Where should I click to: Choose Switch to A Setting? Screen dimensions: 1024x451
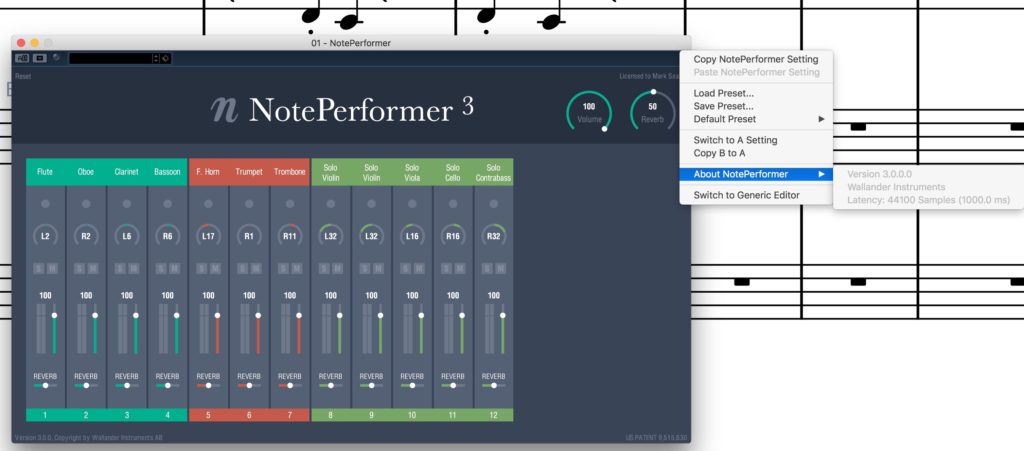coord(756,140)
